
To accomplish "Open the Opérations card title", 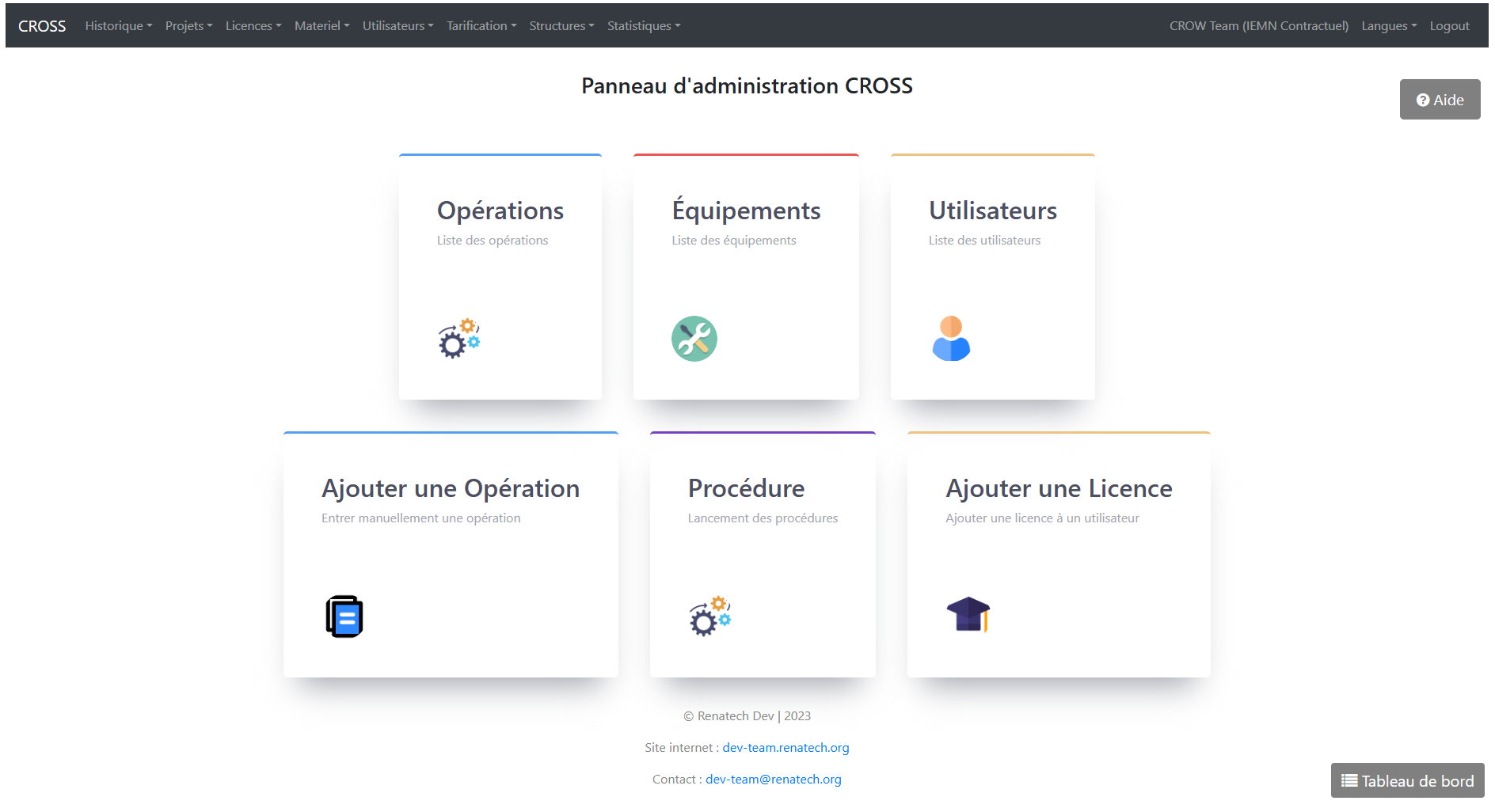I will pos(500,211).
